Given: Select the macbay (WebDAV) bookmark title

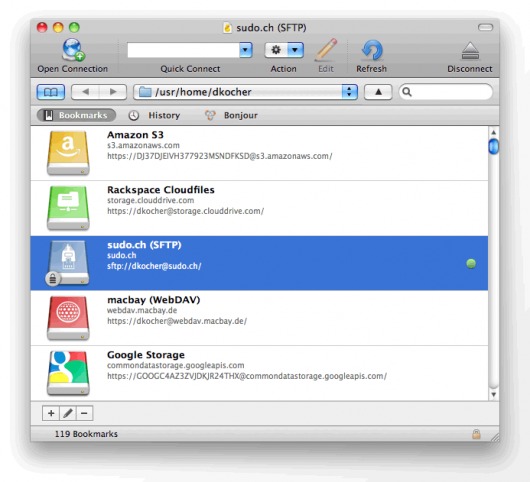Looking at the screenshot, I should (x=154, y=300).
